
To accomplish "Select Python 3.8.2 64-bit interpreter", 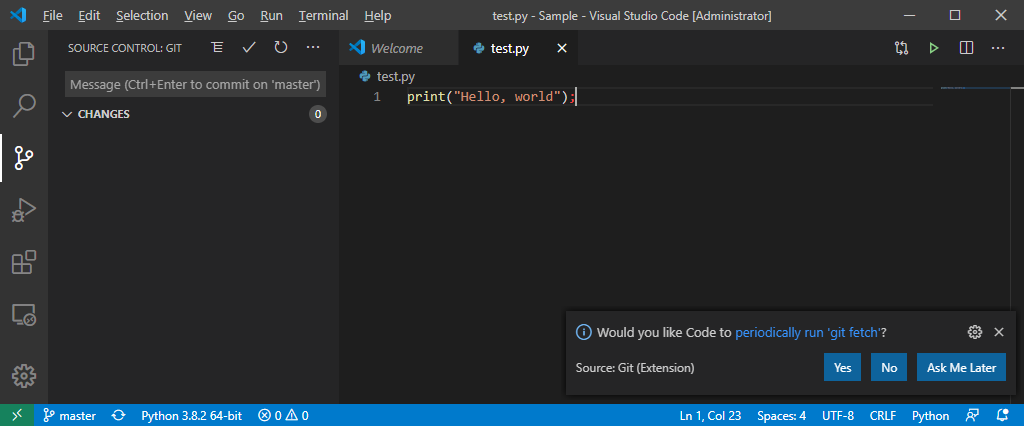I will point(191,416).
